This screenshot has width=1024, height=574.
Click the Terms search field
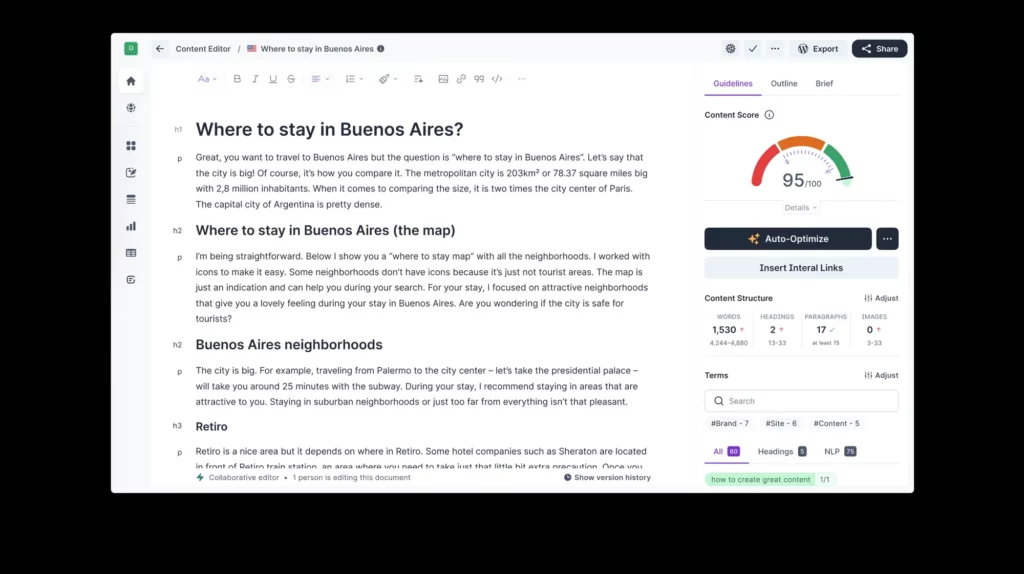801,401
